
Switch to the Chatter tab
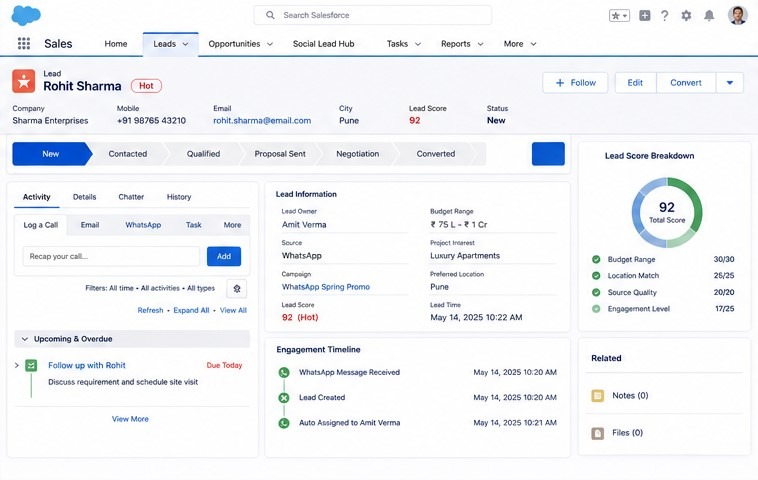click(x=131, y=197)
